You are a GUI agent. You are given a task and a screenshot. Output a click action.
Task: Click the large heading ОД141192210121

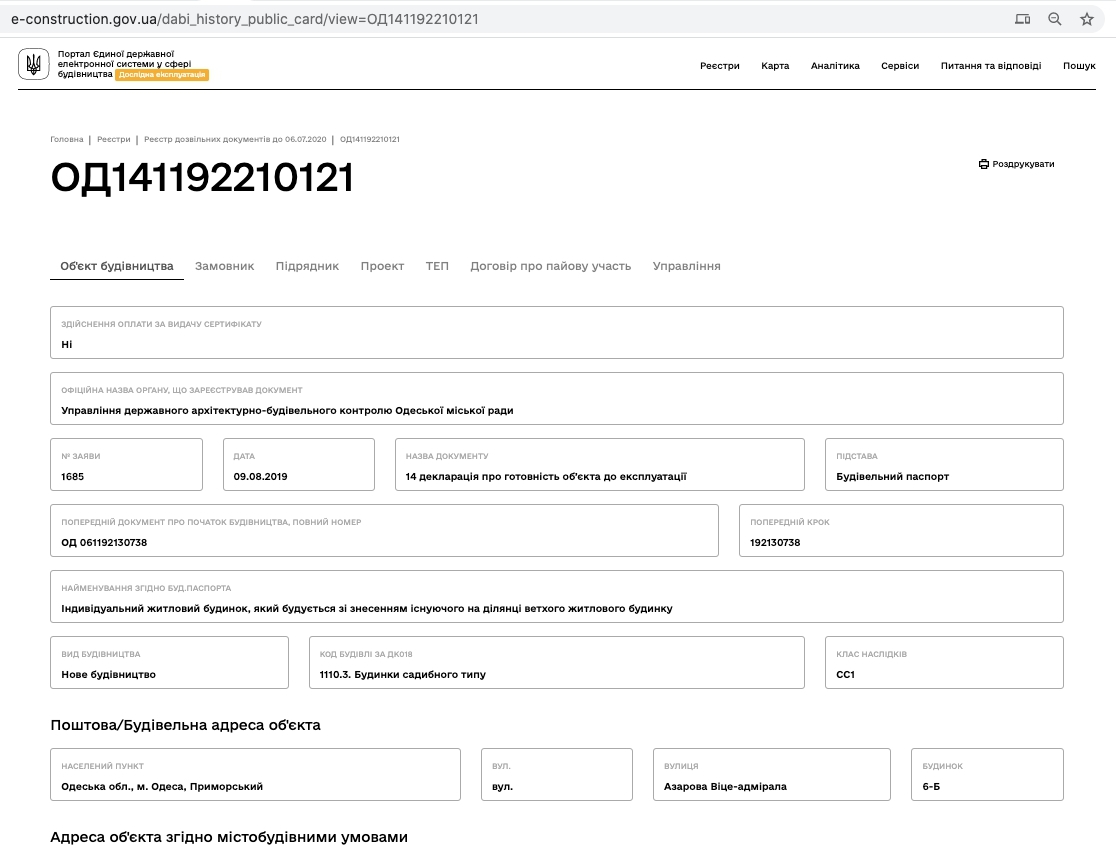point(202,177)
